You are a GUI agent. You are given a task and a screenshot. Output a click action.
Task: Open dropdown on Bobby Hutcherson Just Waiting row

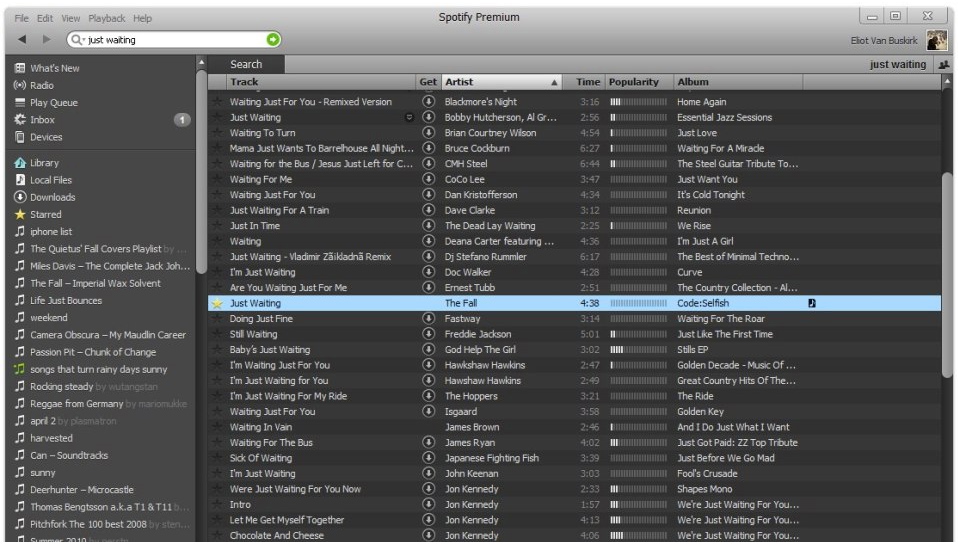(x=409, y=117)
